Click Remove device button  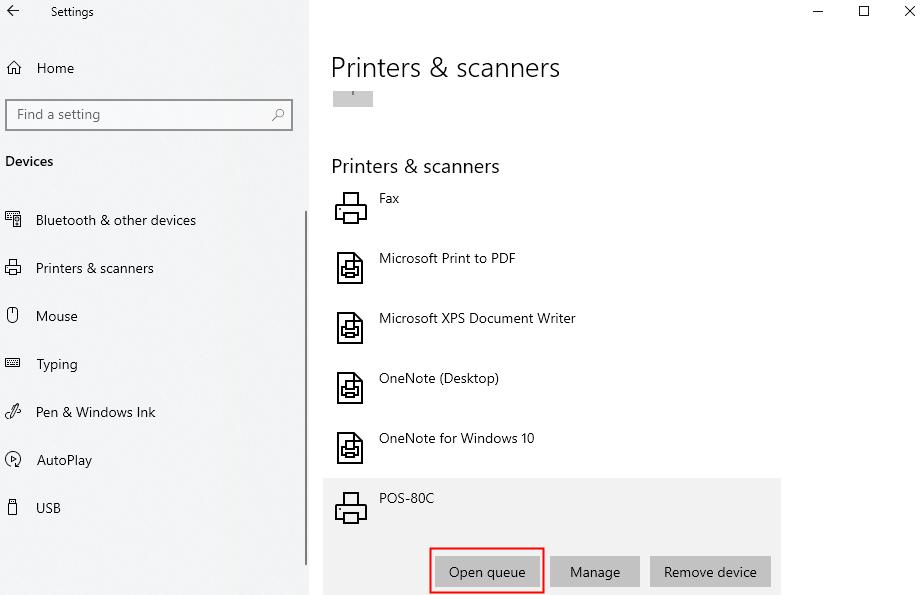(710, 572)
